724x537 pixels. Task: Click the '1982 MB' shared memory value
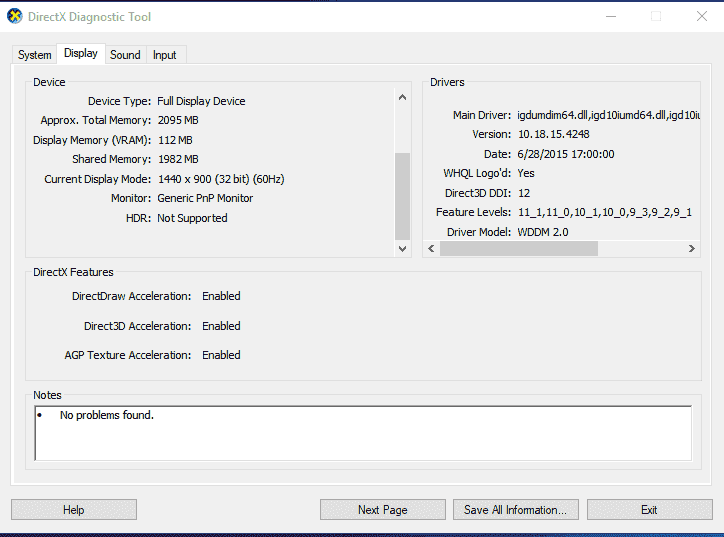pyautogui.click(x=178, y=159)
